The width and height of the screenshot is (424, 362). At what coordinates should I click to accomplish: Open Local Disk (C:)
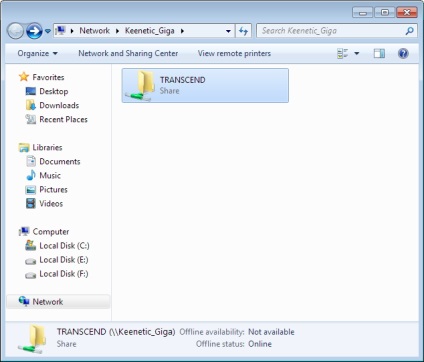(64, 246)
